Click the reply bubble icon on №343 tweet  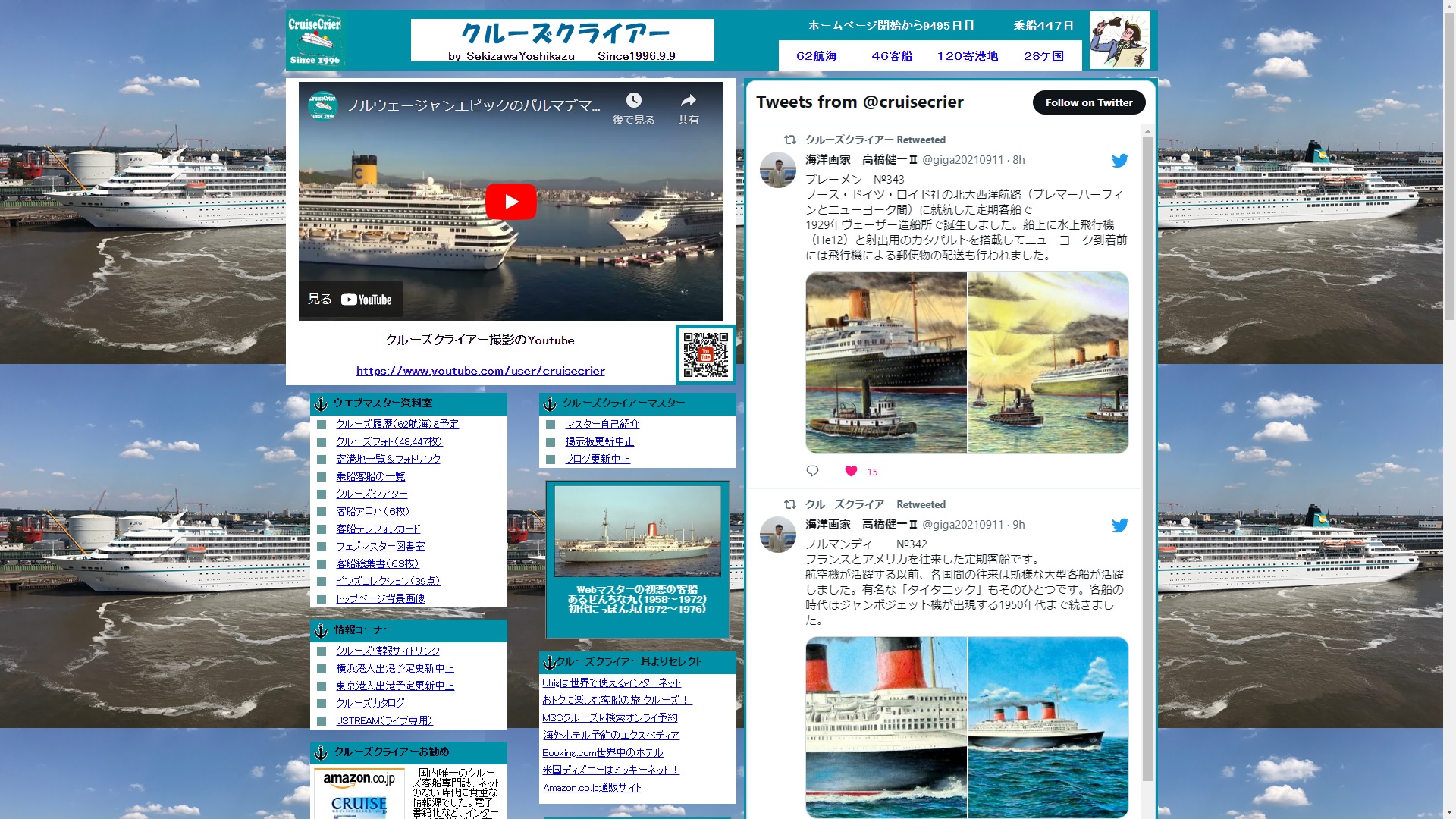pyautogui.click(x=812, y=471)
